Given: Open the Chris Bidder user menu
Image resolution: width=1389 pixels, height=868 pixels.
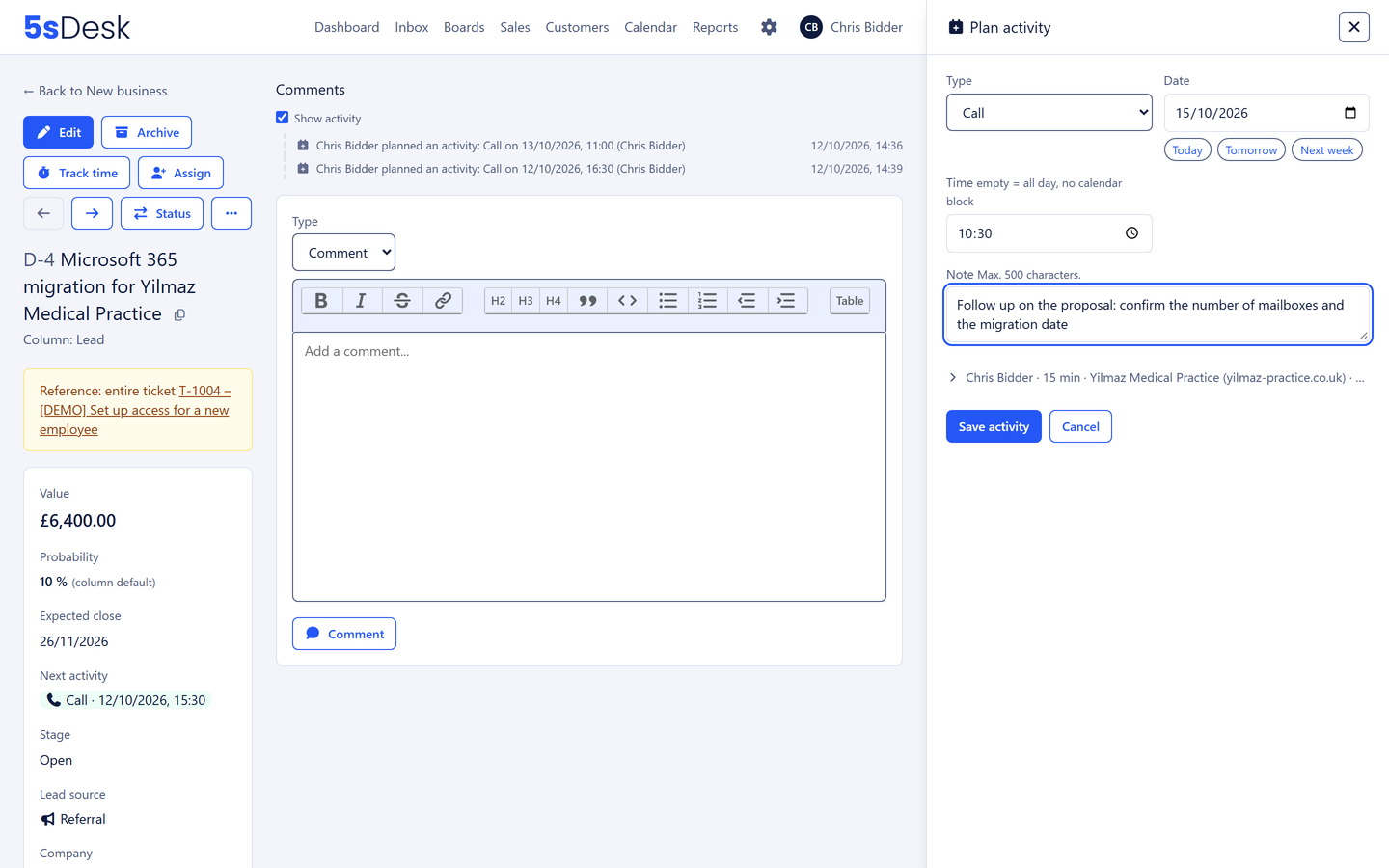Looking at the screenshot, I should point(852,27).
